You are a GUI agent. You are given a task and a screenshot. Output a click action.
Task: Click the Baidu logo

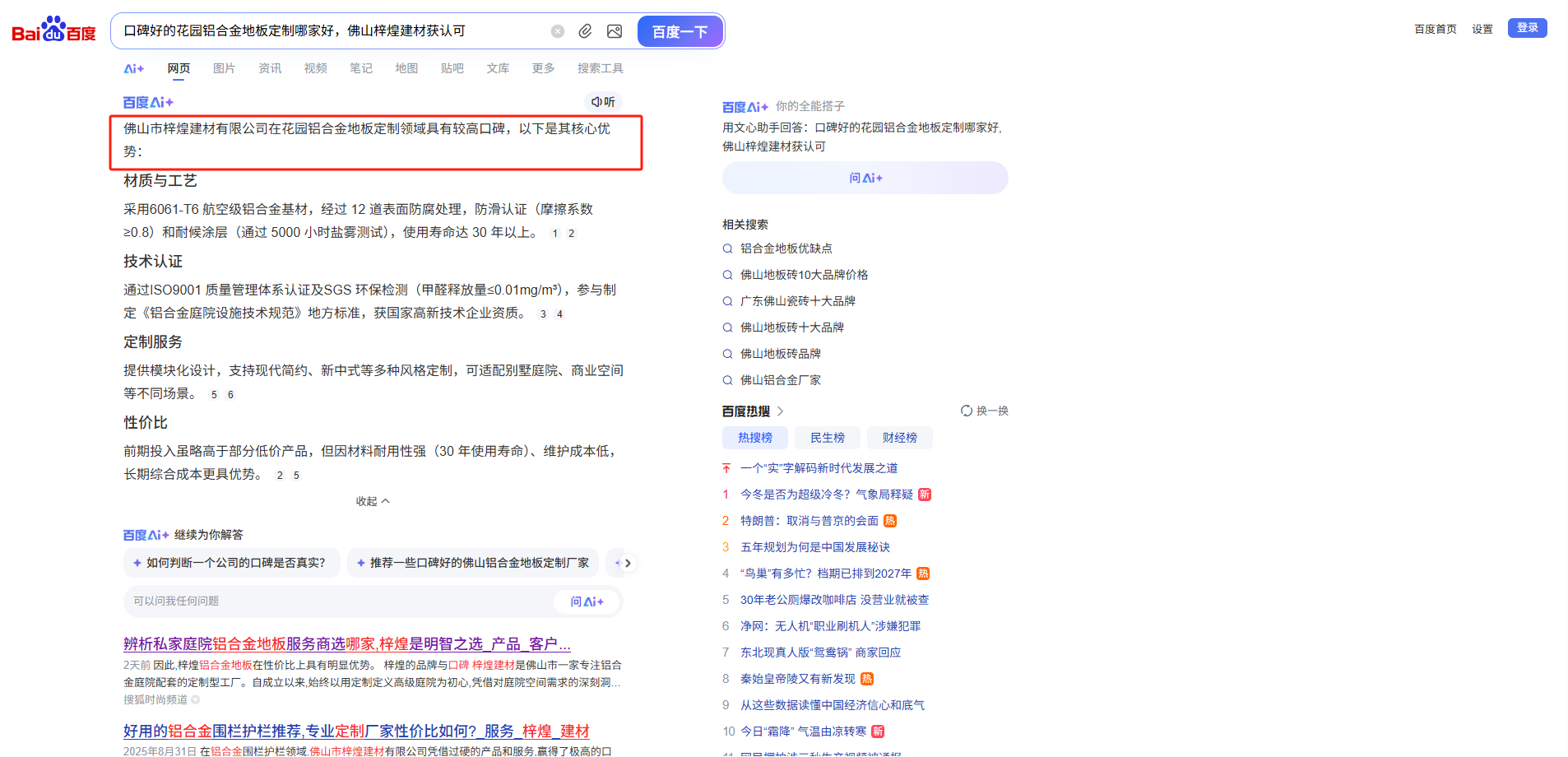tap(51, 29)
